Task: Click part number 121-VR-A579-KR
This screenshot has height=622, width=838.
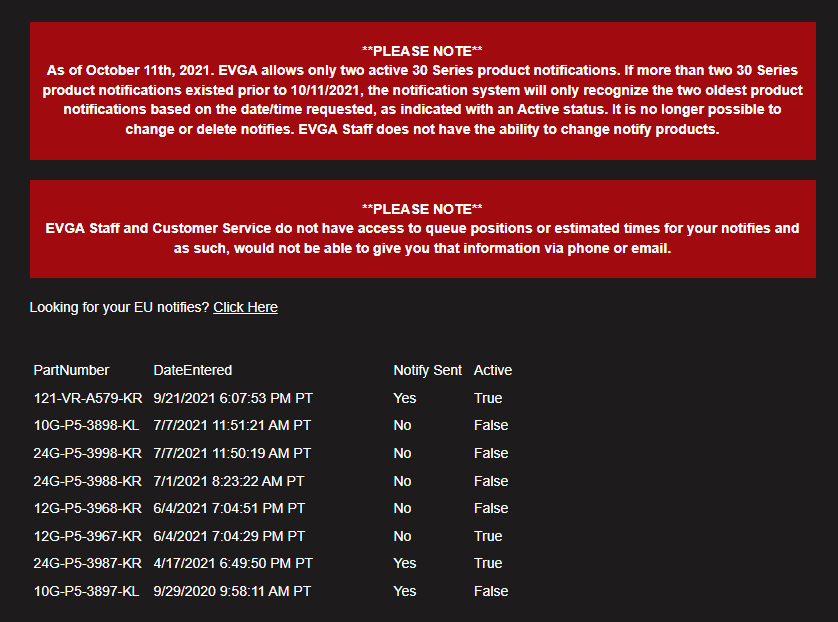Action: pyautogui.click(x=87, y=398)
